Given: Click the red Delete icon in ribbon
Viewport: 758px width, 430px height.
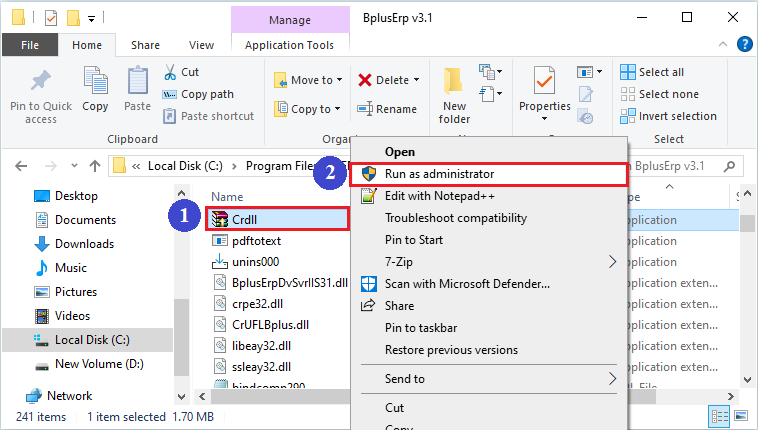Looking at the screenshot, I should click(x=366, y=80).
